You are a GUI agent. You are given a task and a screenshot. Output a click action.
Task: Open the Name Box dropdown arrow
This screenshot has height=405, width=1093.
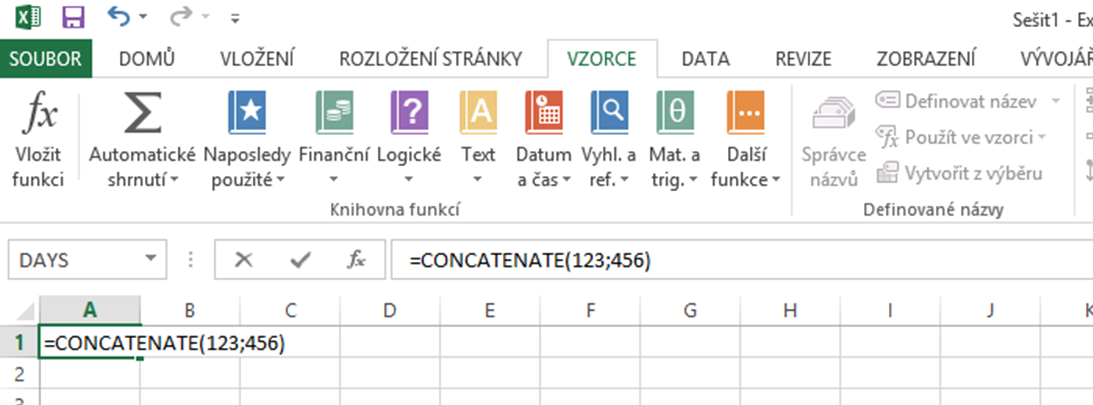pos(151,260)
